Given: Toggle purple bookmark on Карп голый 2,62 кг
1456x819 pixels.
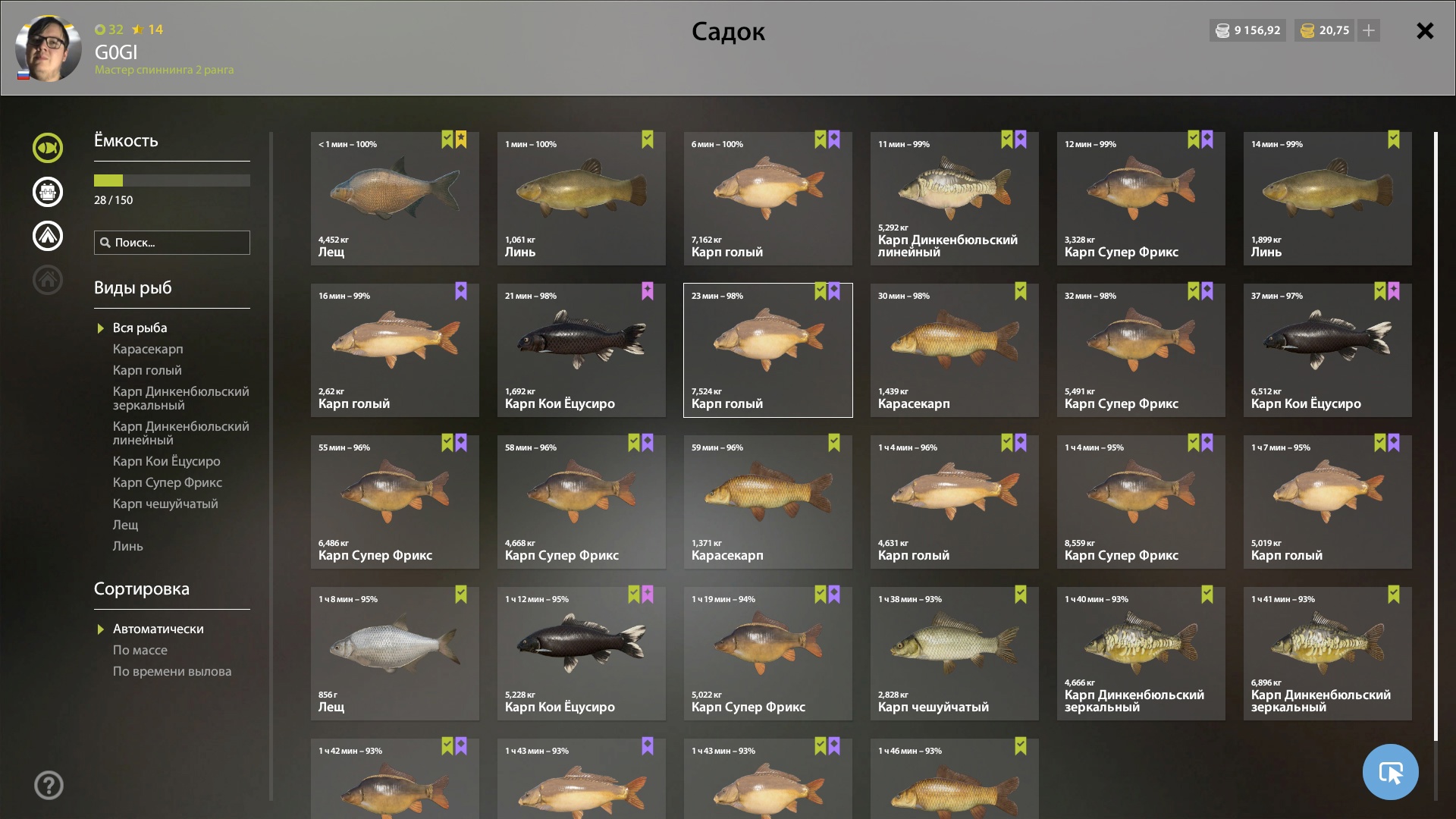Looking at the screenshot, I should click(x=461, y=291).
